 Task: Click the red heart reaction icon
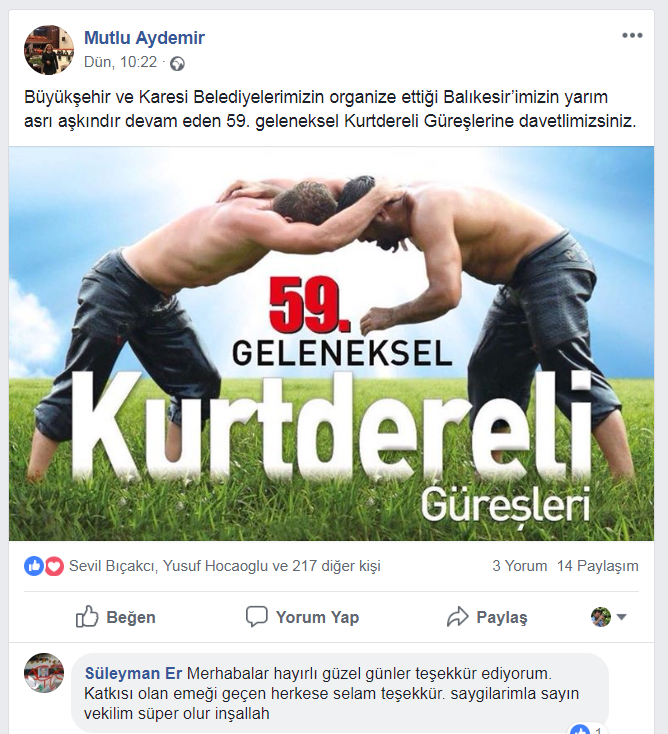click(54, 566)
